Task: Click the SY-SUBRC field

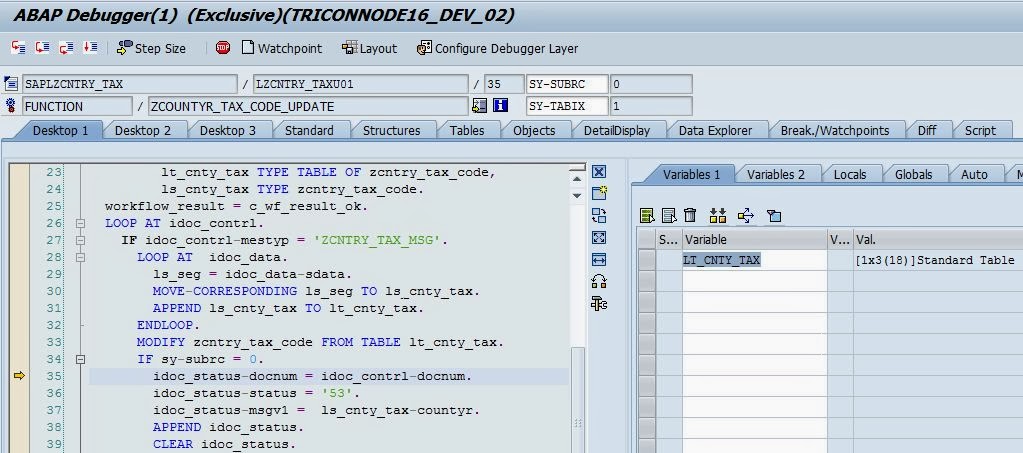Action: pos(567,84)
